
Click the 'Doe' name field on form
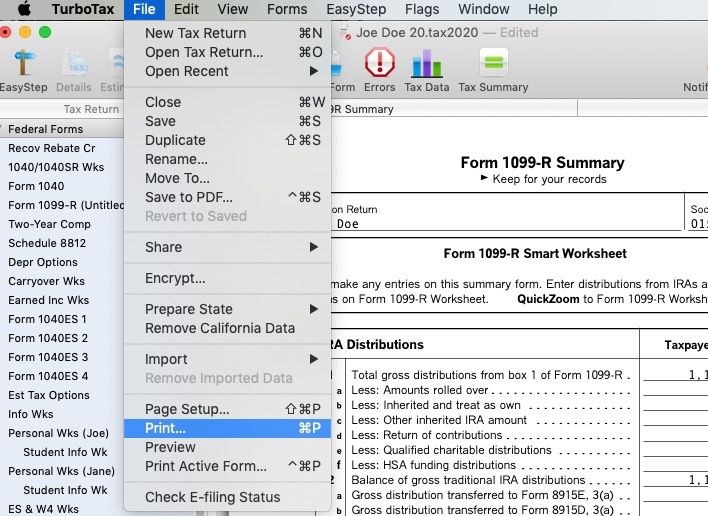[x=506, y=223]
